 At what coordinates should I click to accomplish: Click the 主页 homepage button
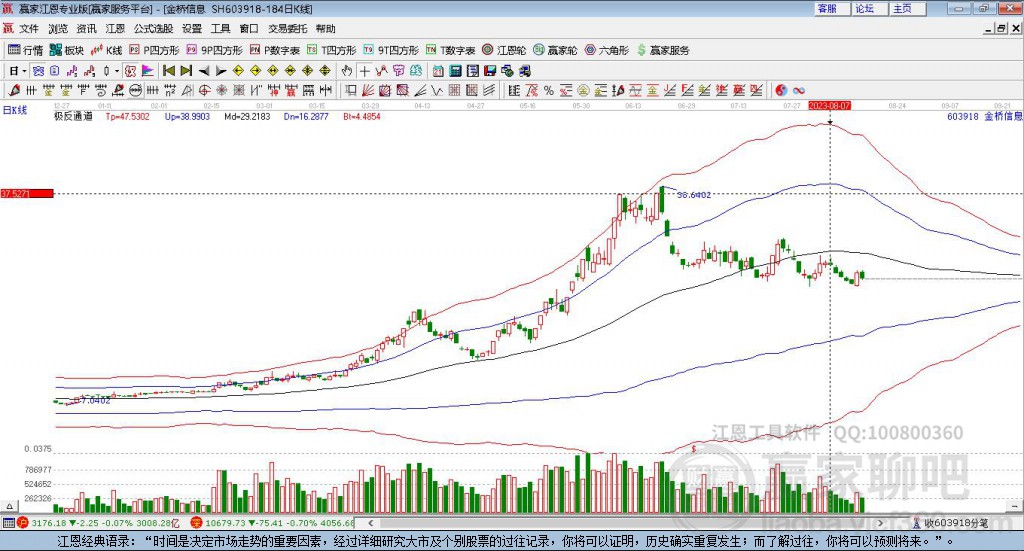pyautogui.click(x=908, y=8)
